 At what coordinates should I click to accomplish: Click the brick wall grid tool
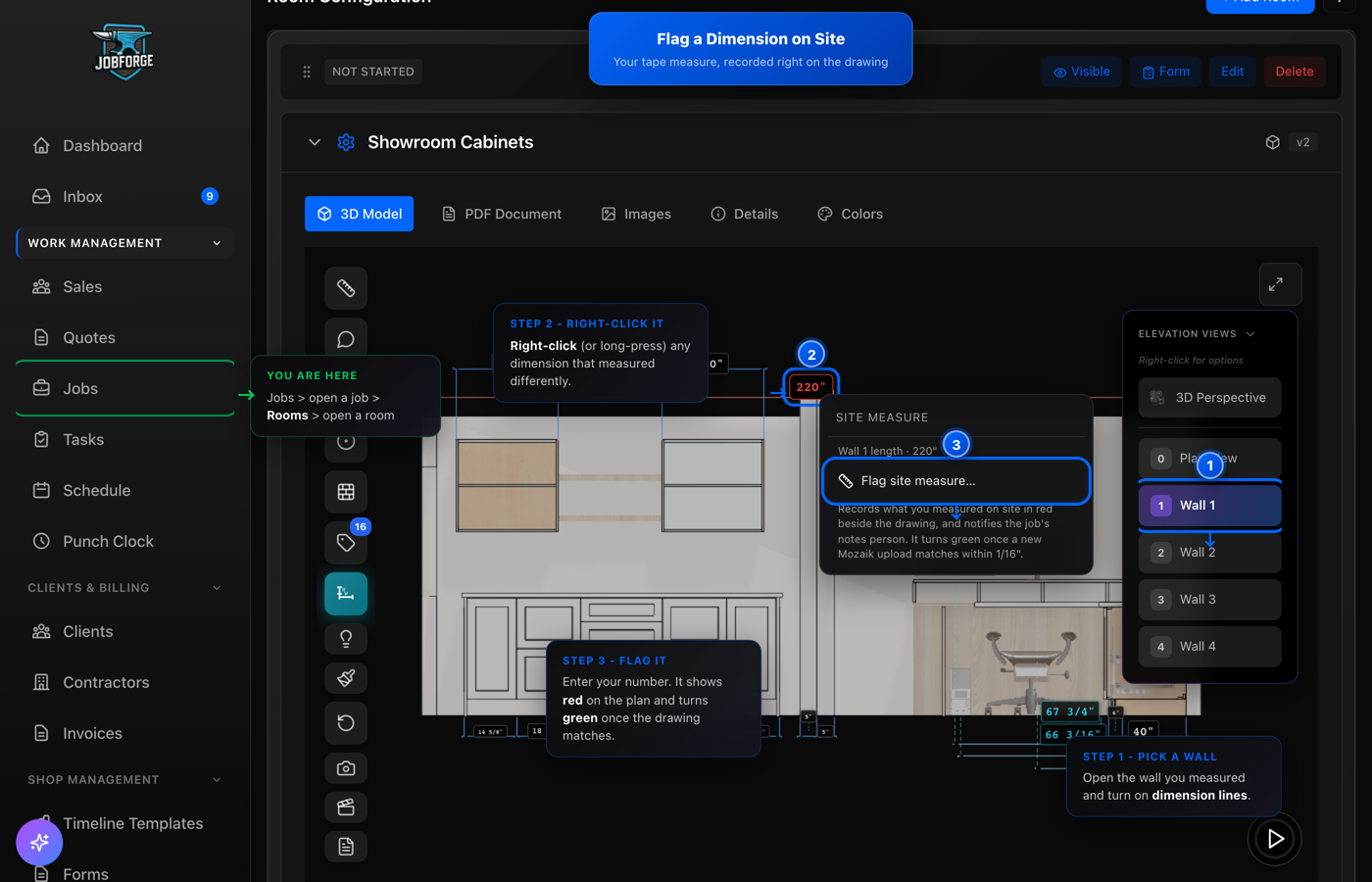click(x=346, y=492)
